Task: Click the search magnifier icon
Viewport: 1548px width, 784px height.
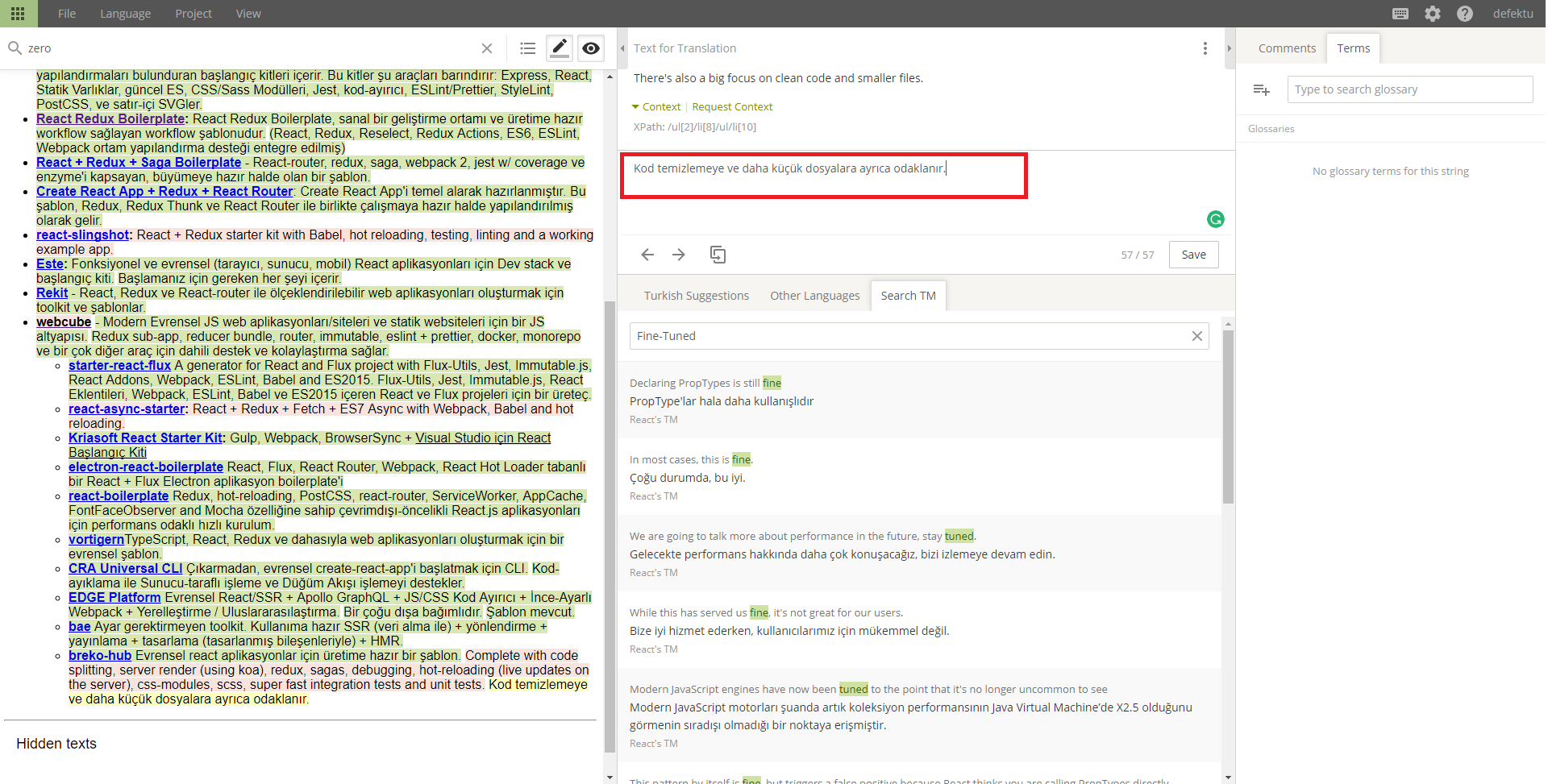Action: click(x=15, y=48)
